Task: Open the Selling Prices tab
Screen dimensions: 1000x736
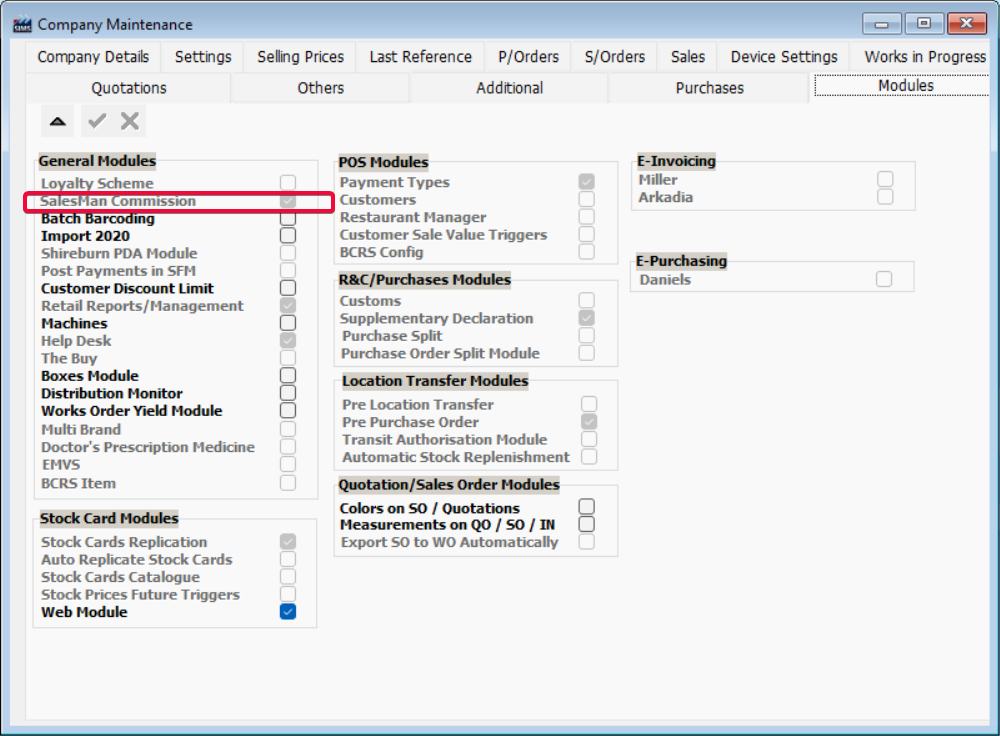Action: coord(300,57)
